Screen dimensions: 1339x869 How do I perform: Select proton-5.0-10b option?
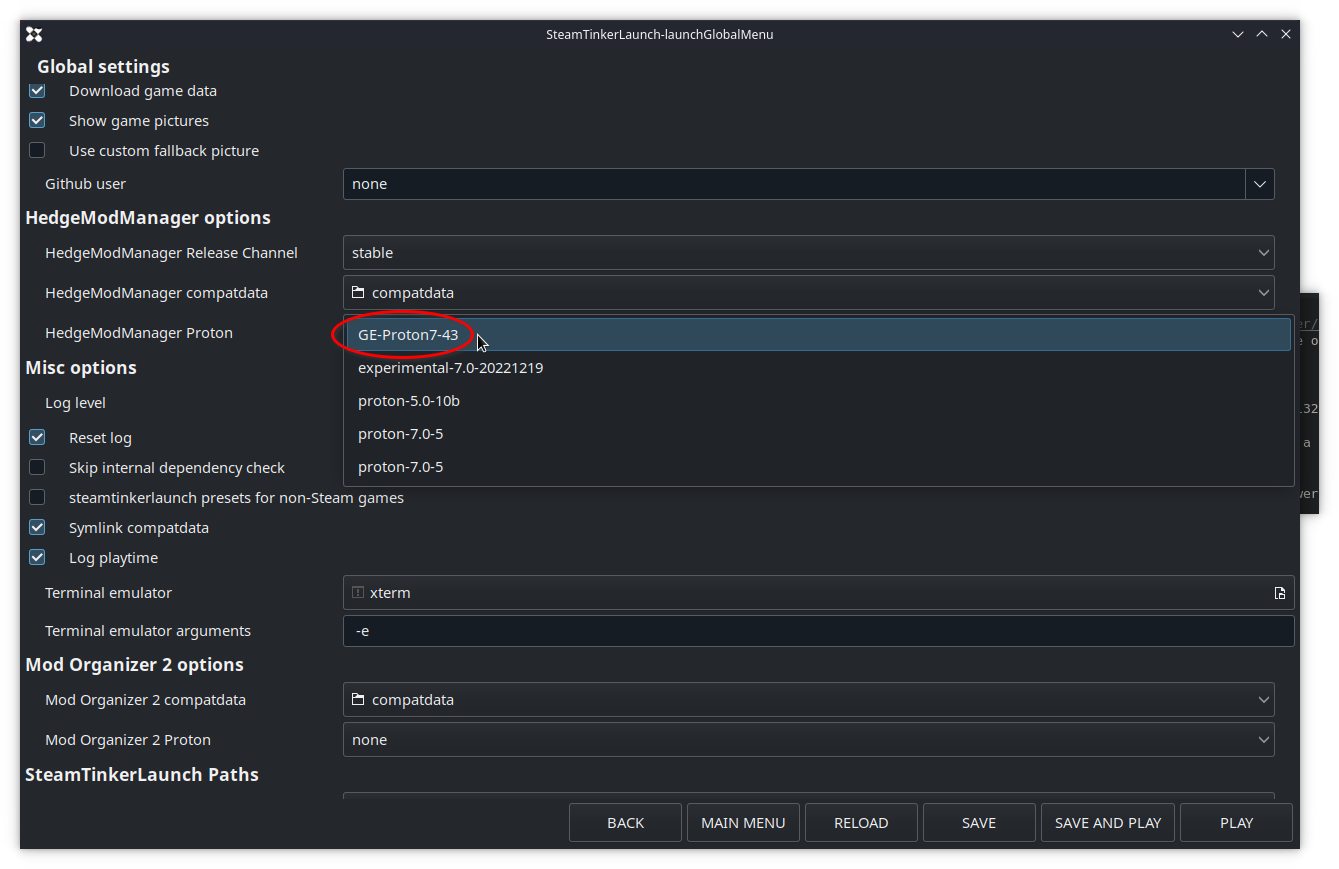(818, 401)
